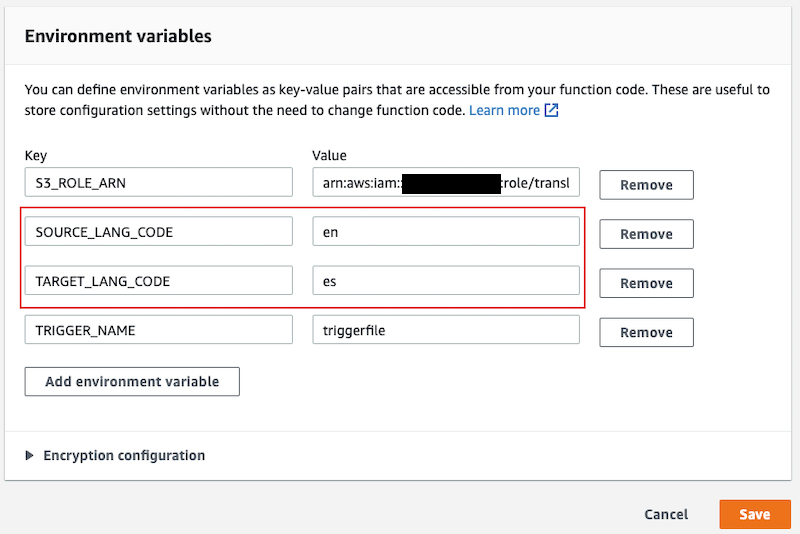Cancel the environment variable changes

click(x=666, y=514)
